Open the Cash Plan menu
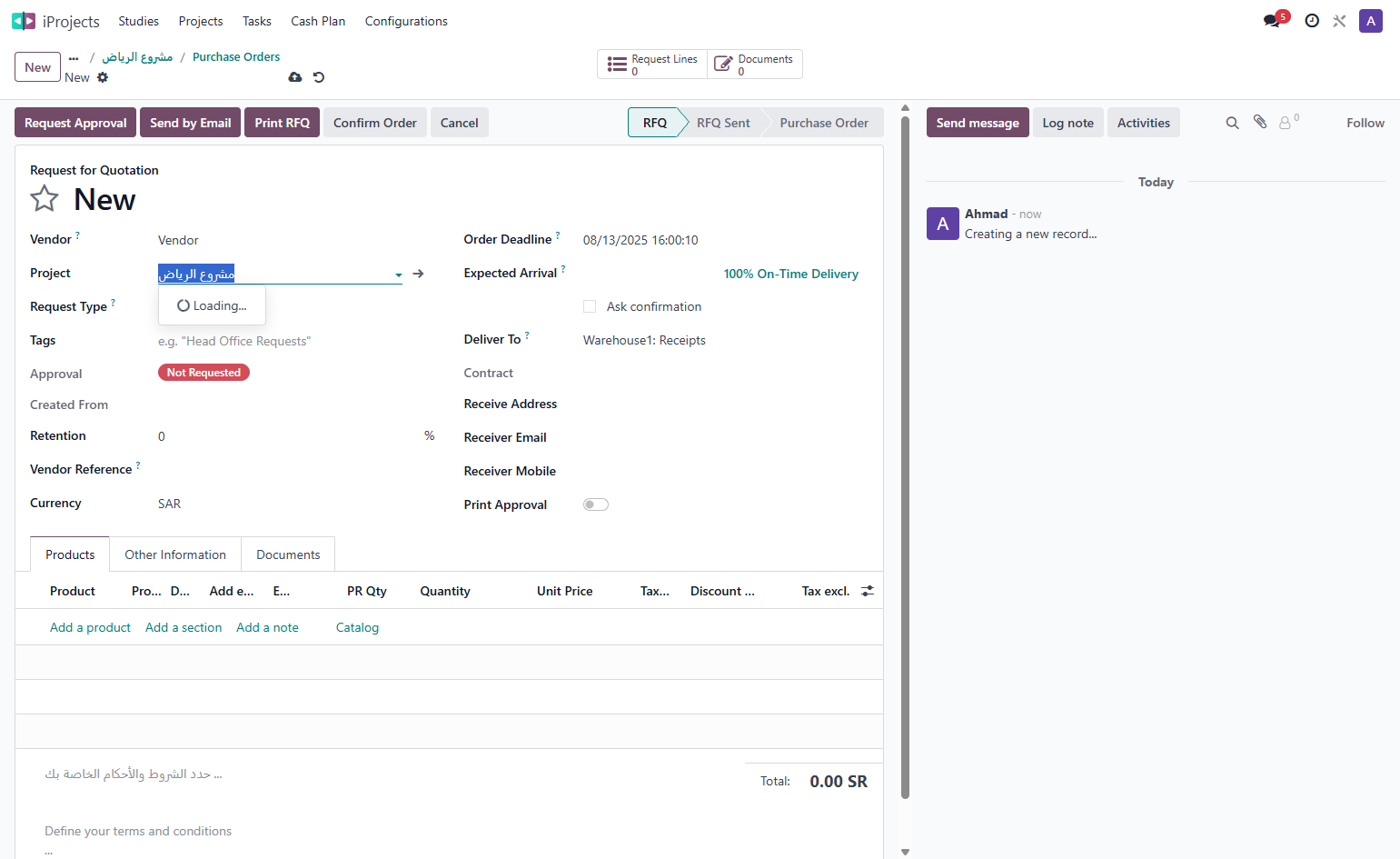The height and width of the screenshot is (859, 1400). 318,21
